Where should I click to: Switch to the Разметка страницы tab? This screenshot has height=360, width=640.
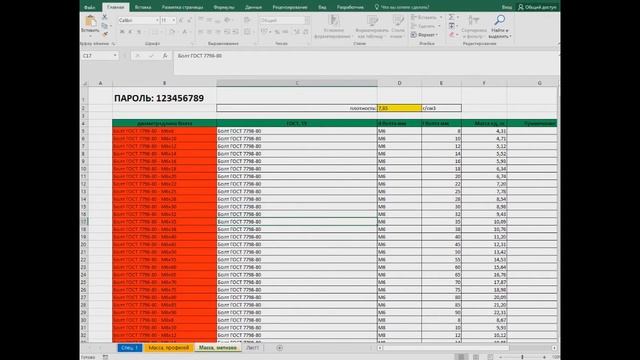(182, 7)
